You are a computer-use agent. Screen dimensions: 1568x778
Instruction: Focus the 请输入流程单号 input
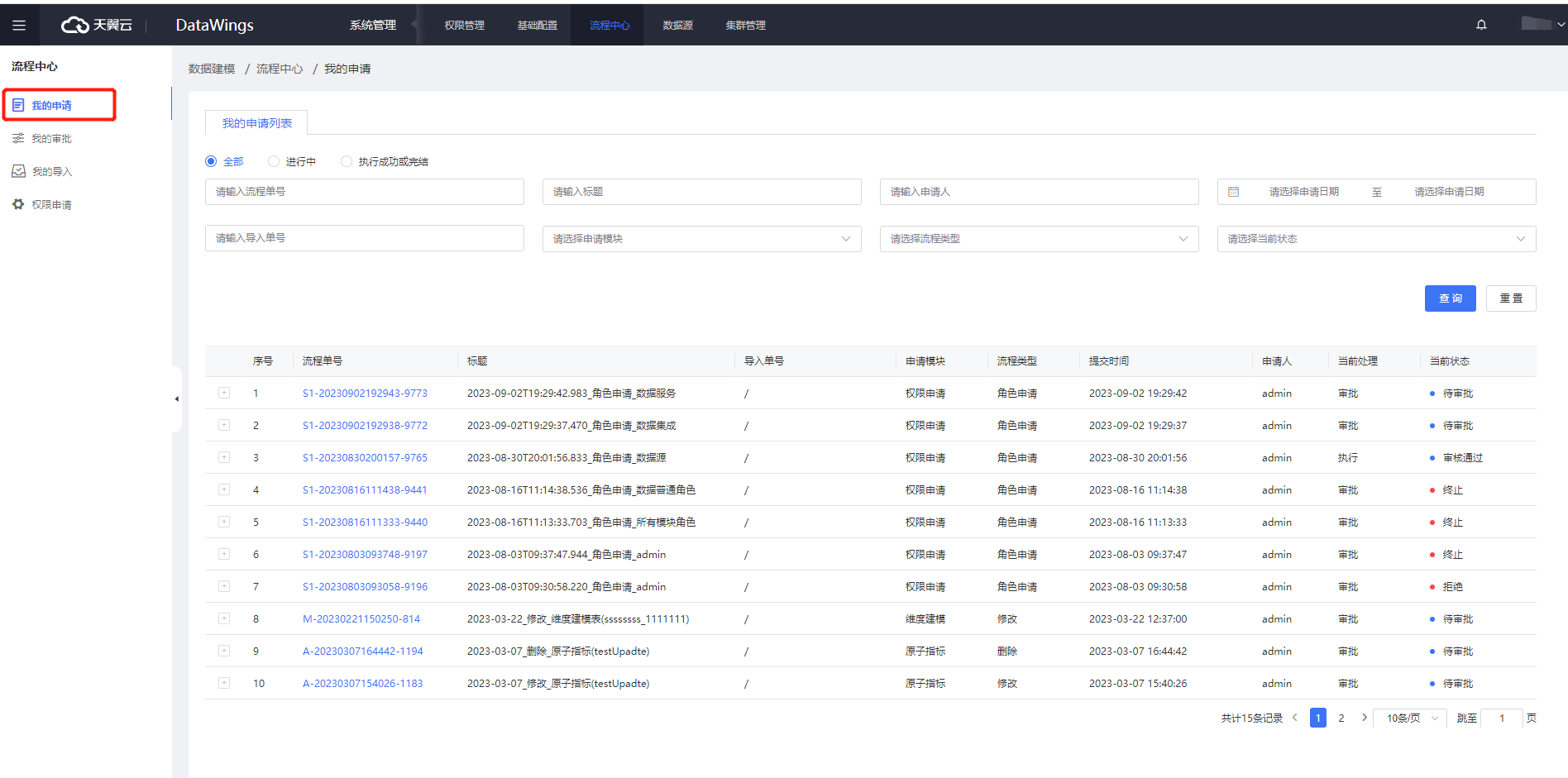pyautogui.click(x=365, y=192)
